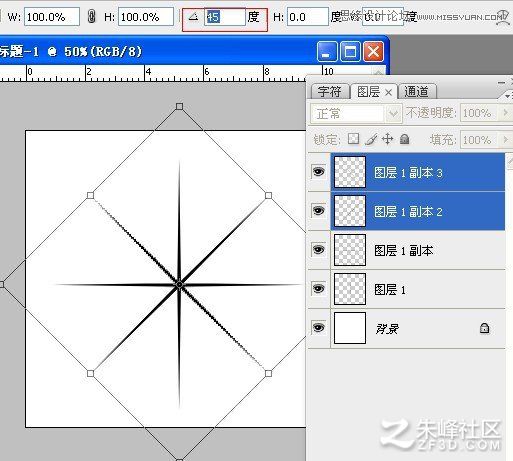Click the top transform handle of bounding box
The image size is (513, 461).
coord(179,106)
